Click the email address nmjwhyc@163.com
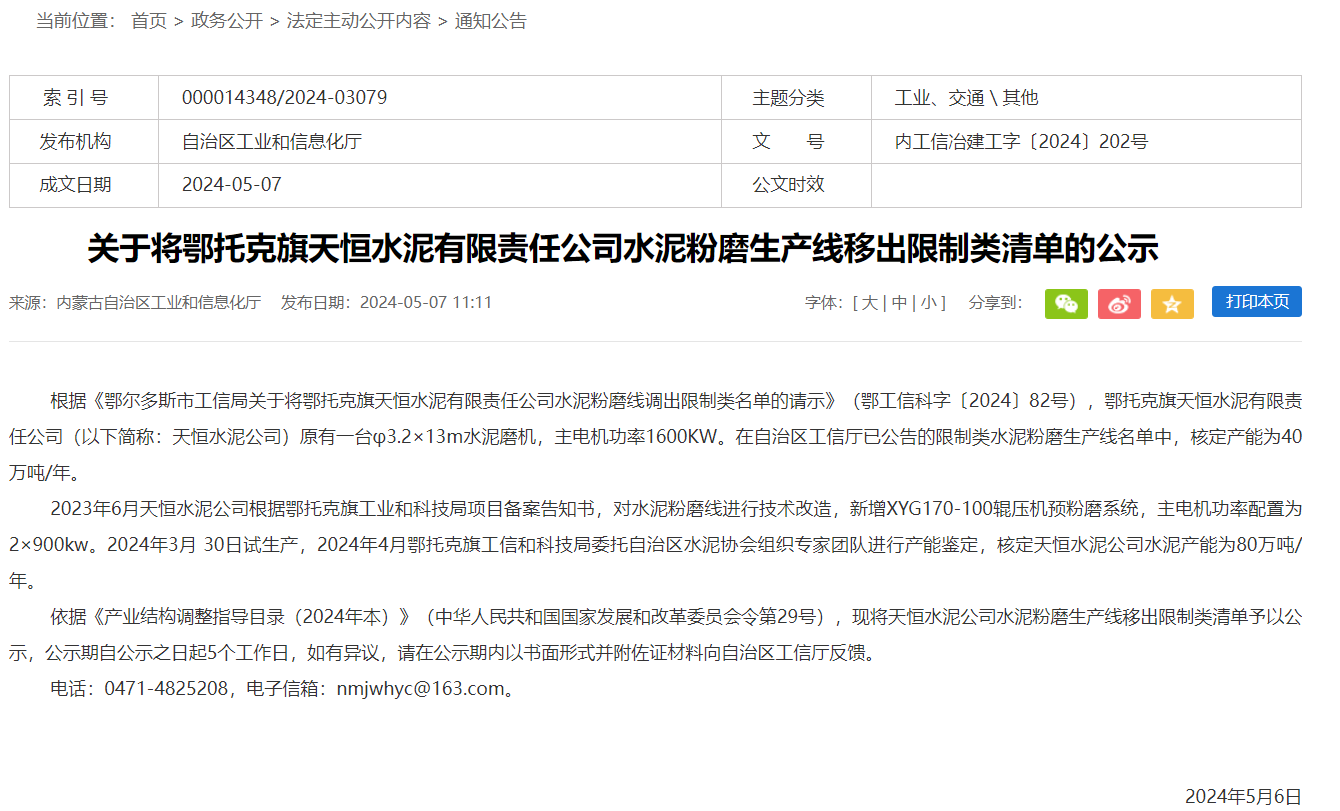 (420, 689)
